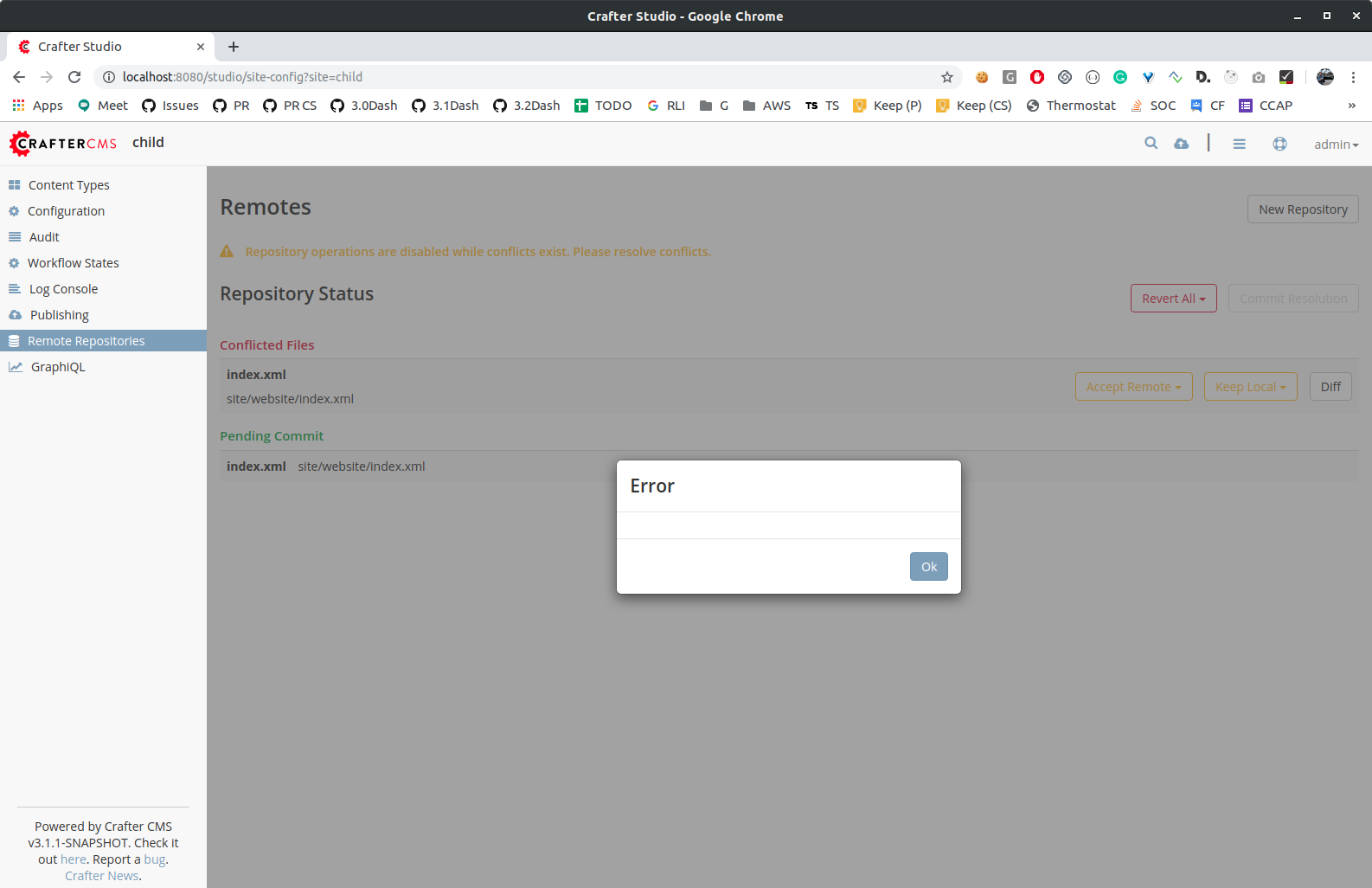Click the 'here' link in the footer
The height and width of the screenshot is (888, 1372).
coord(74,859)
